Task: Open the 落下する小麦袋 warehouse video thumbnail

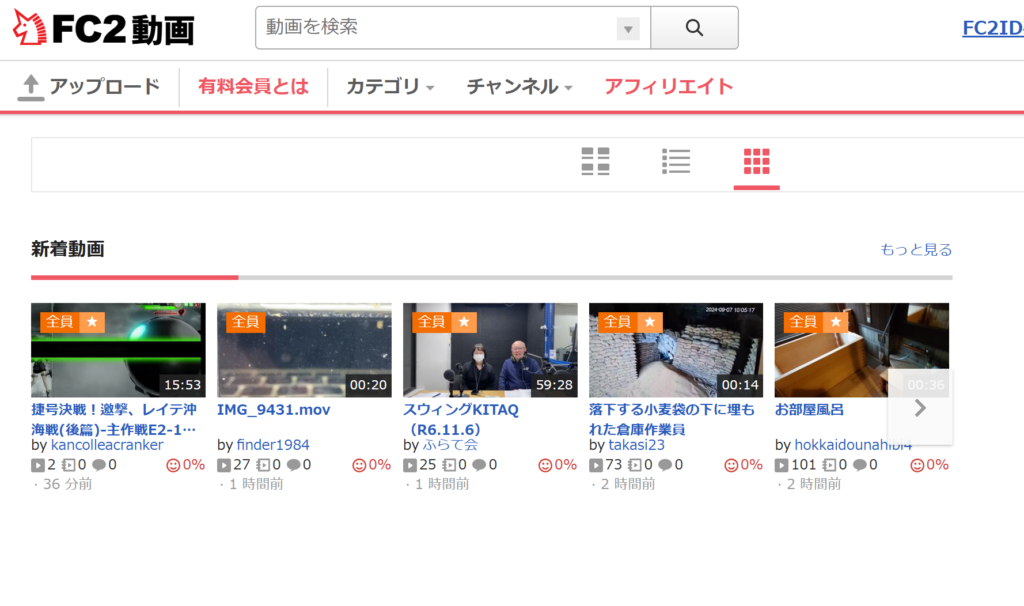Action: pos(676,350)
